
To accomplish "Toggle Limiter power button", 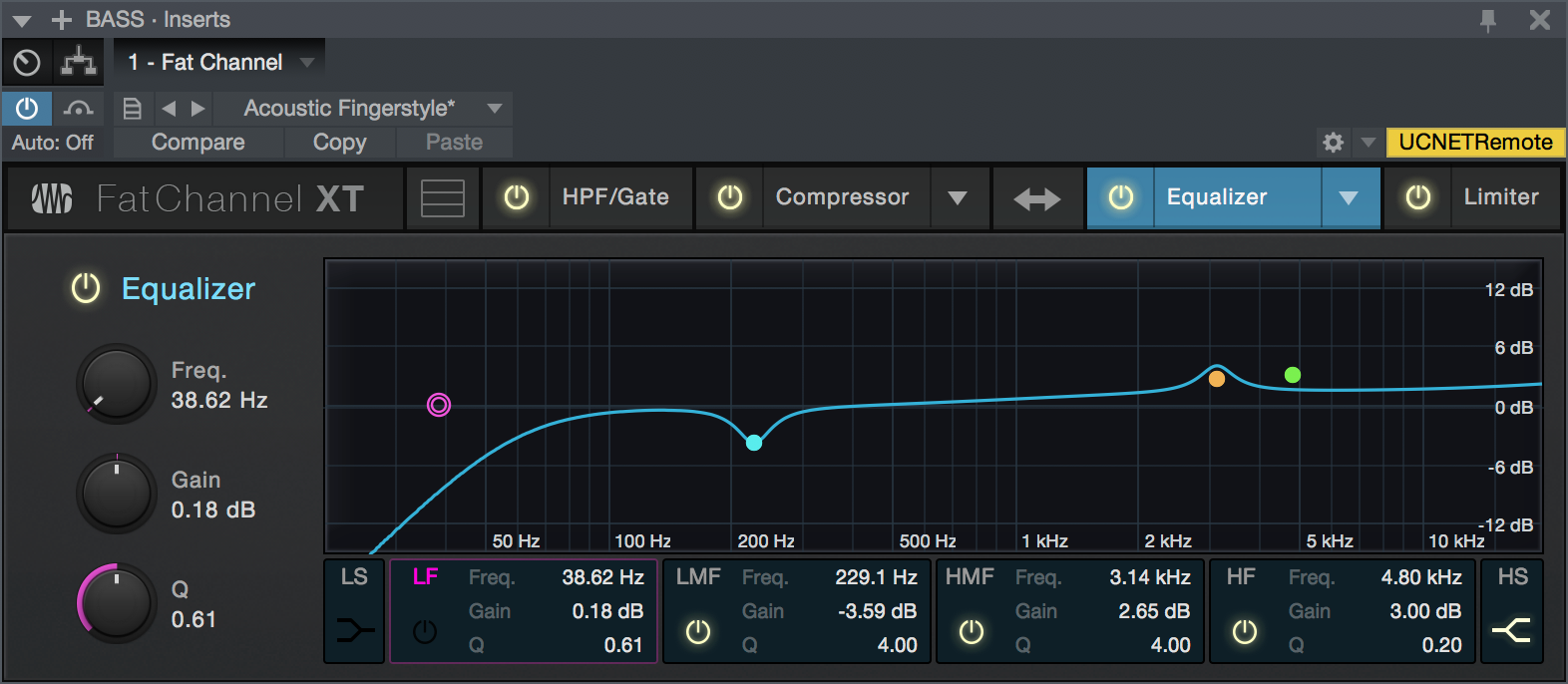I will tap(1417, 197).
